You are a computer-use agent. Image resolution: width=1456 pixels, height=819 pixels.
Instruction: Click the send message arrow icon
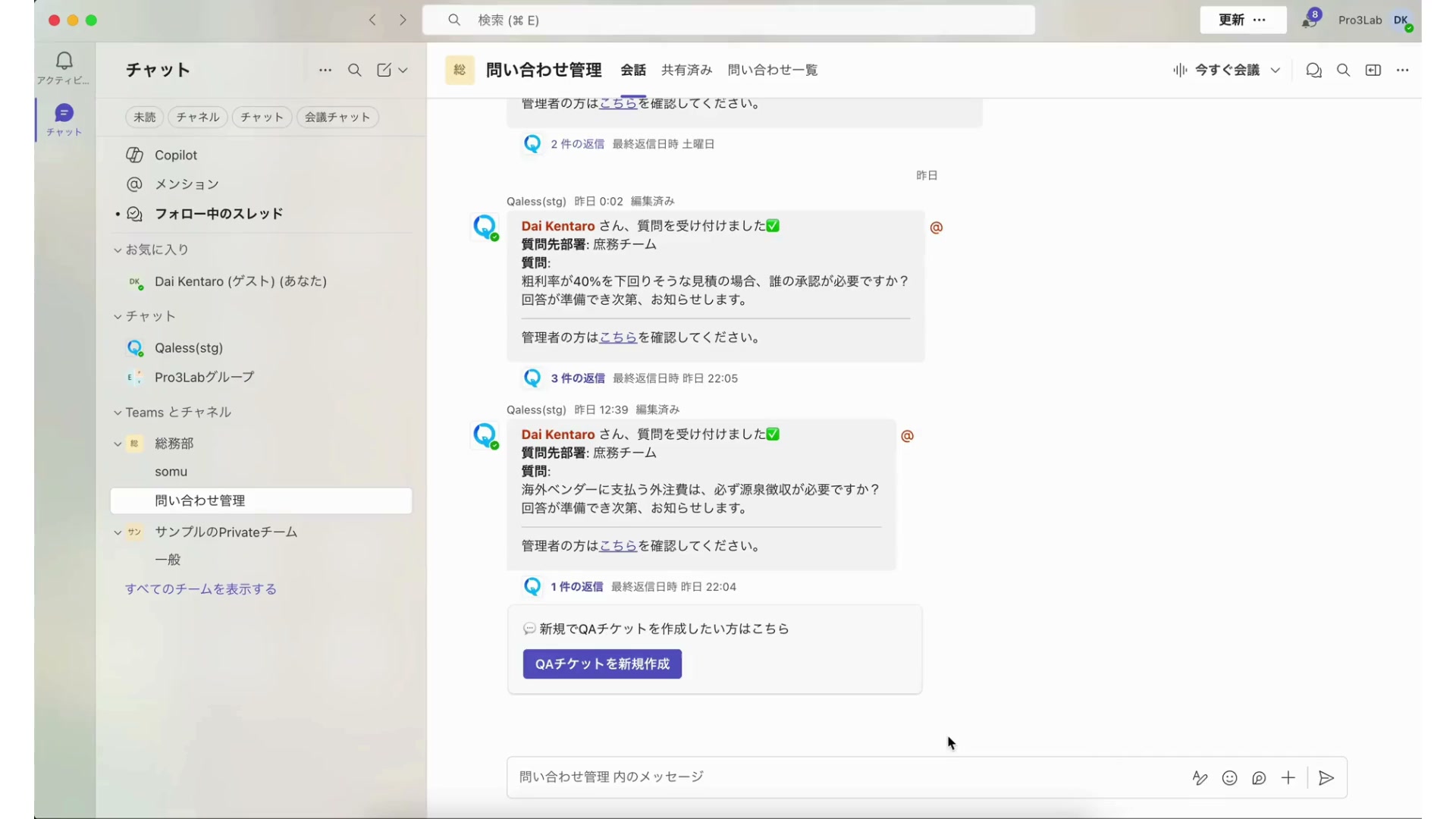coord(1326,778)
